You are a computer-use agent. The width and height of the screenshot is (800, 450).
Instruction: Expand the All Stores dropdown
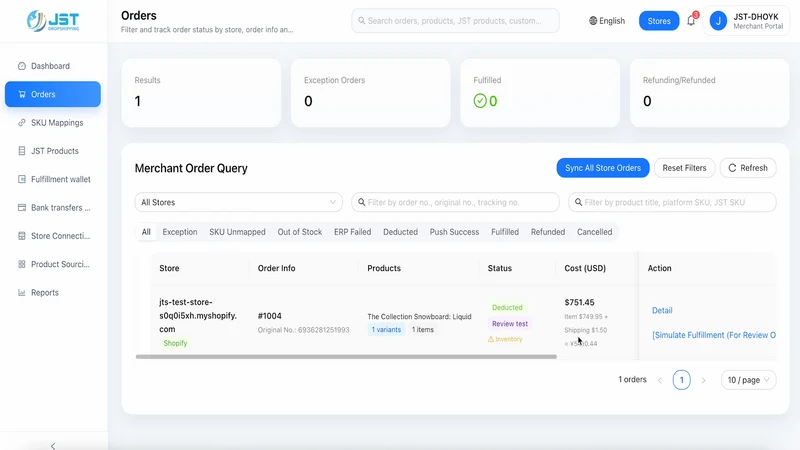click(238, 203)
